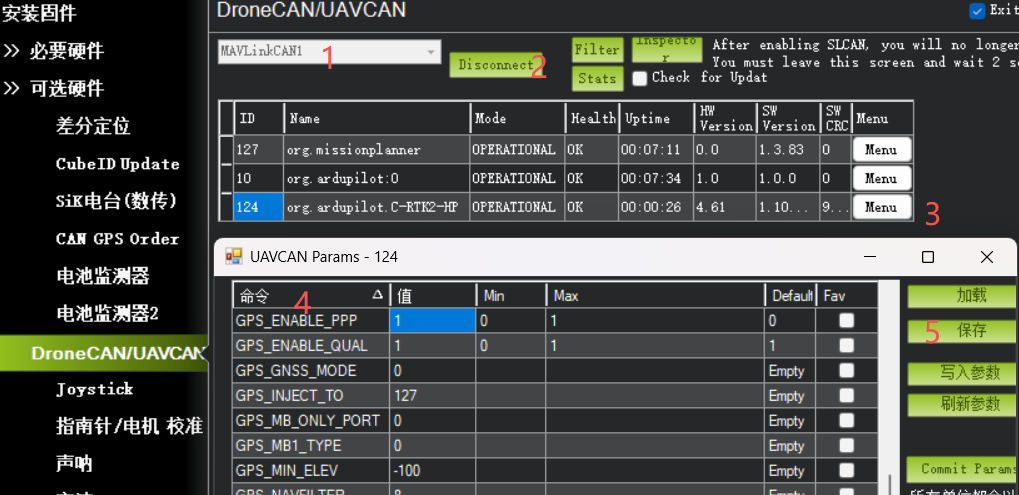Viewport: 1019px width, 495px height.
Task: Click 写入参数 write params button
Action: tap(962, 373)
